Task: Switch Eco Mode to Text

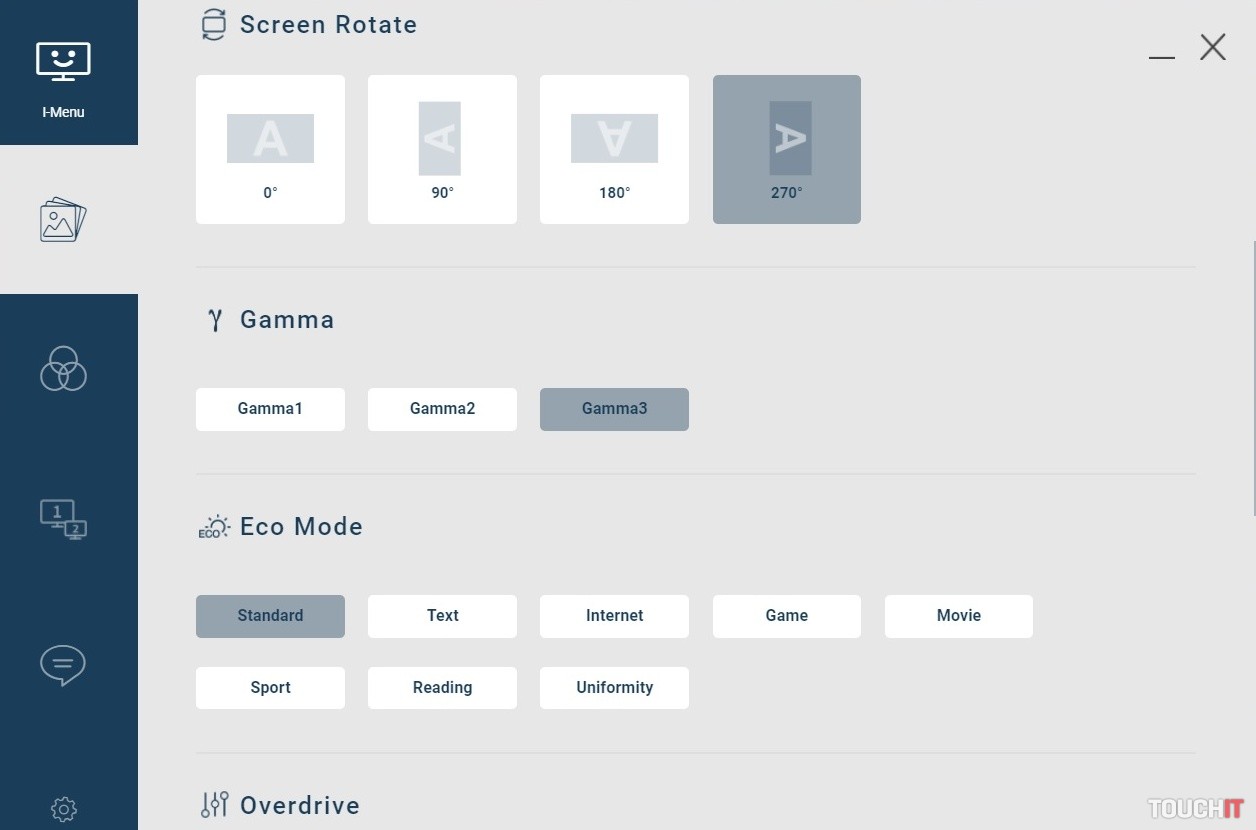Action: click(x=442, y=616)
